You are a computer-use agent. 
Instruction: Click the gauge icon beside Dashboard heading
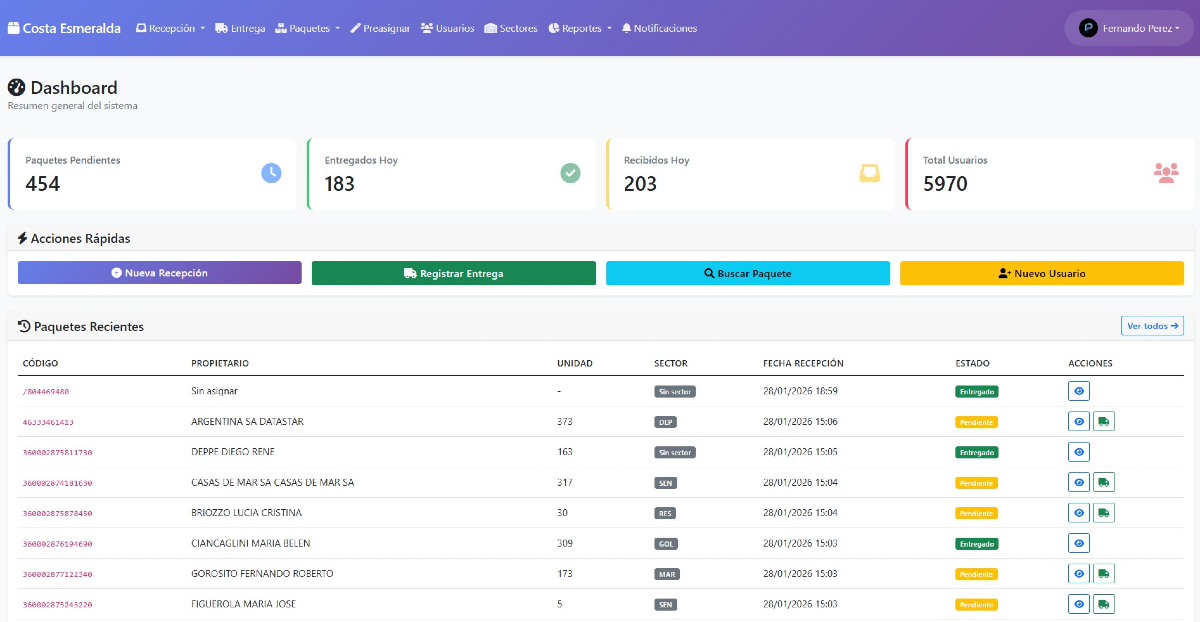16,87
